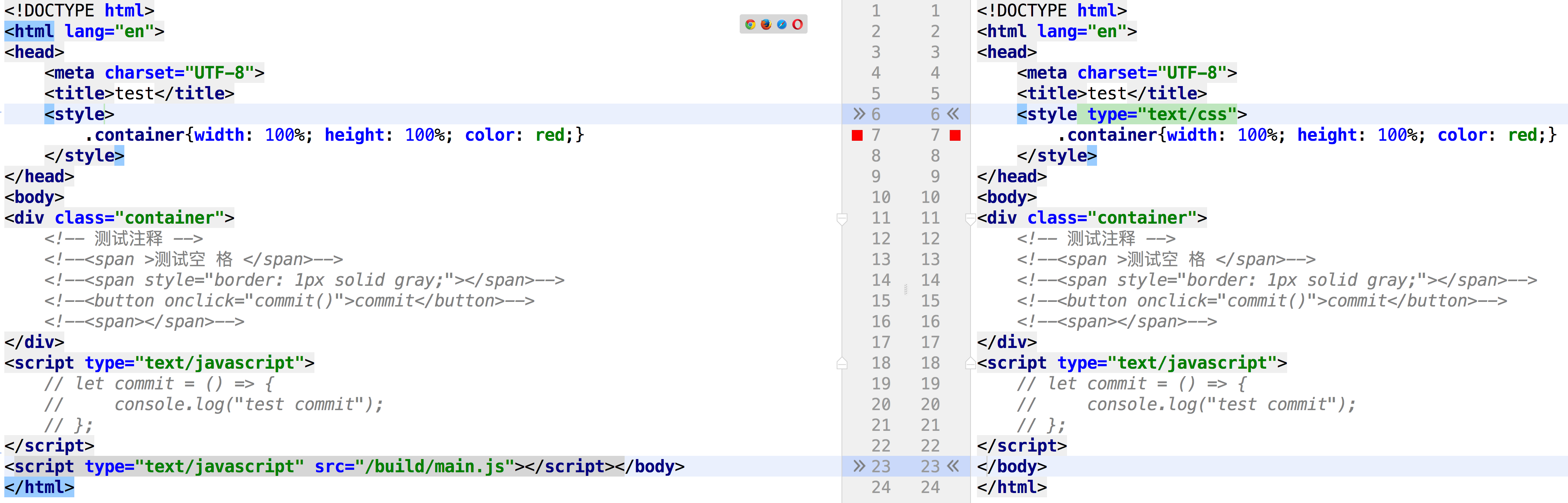The width and height of the screenshot is (1568, 503).
Task: Click </style> closing tag in left editor
Action: pyautogui.click(x=84, y=156)
